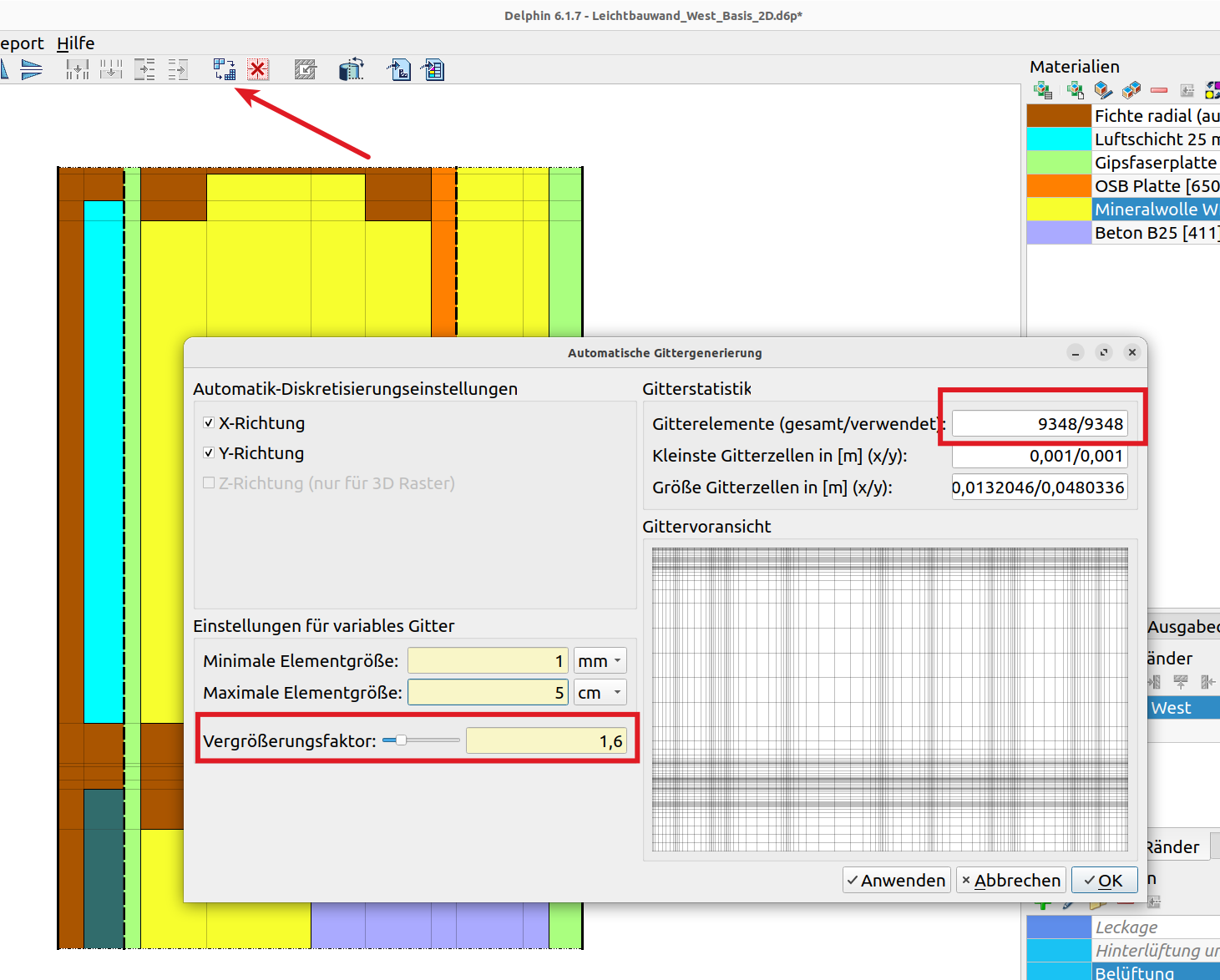Click the indent rows toolbar icon

144,70
